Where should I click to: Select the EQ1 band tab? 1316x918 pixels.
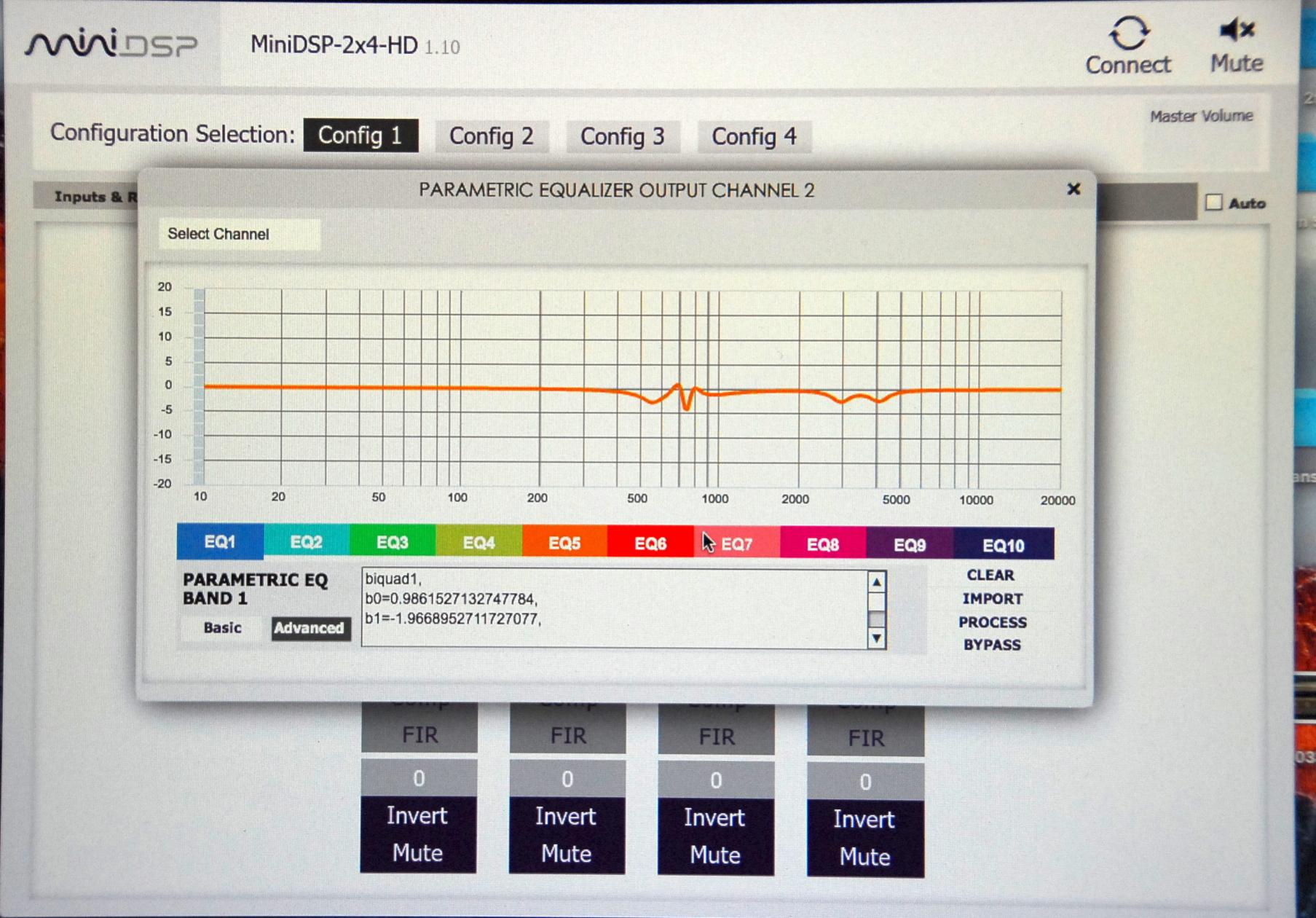pyautogui.click(x=220, y=542)
